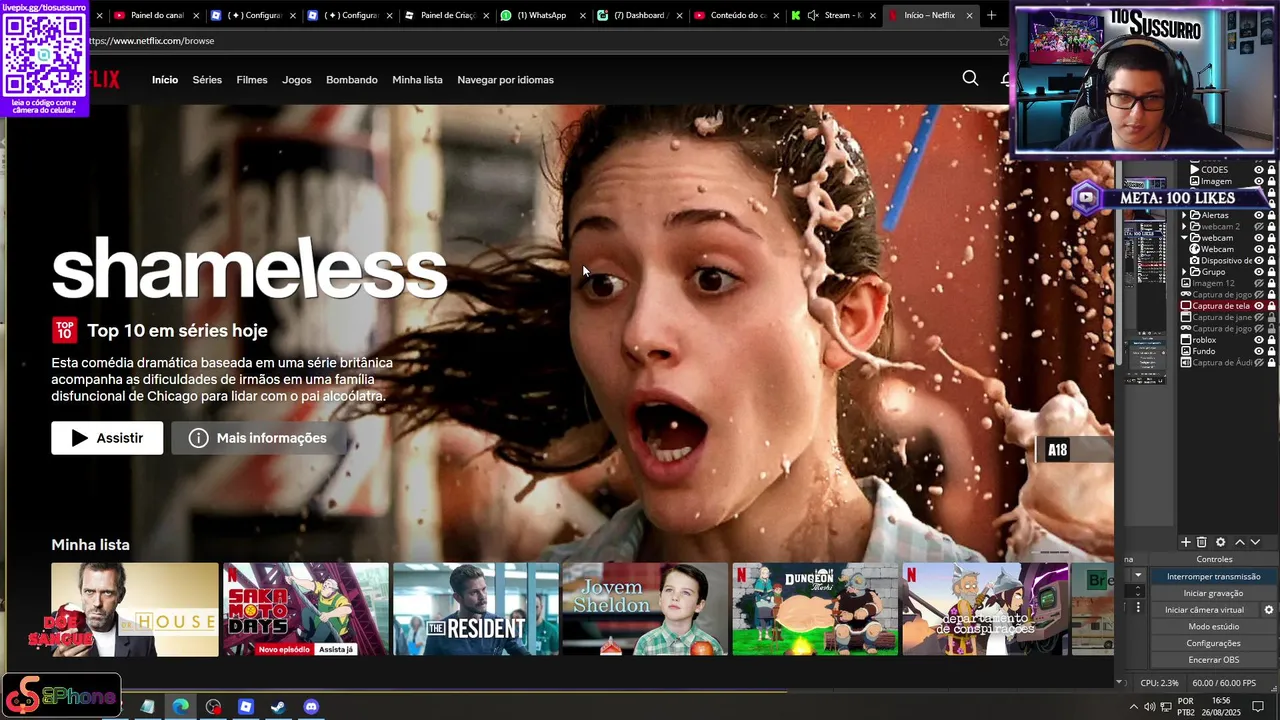1280x720 pixels.
Task: Open Microsoft Edge from the taskbar
Action: pyautogui.click(x=180, y=707)
